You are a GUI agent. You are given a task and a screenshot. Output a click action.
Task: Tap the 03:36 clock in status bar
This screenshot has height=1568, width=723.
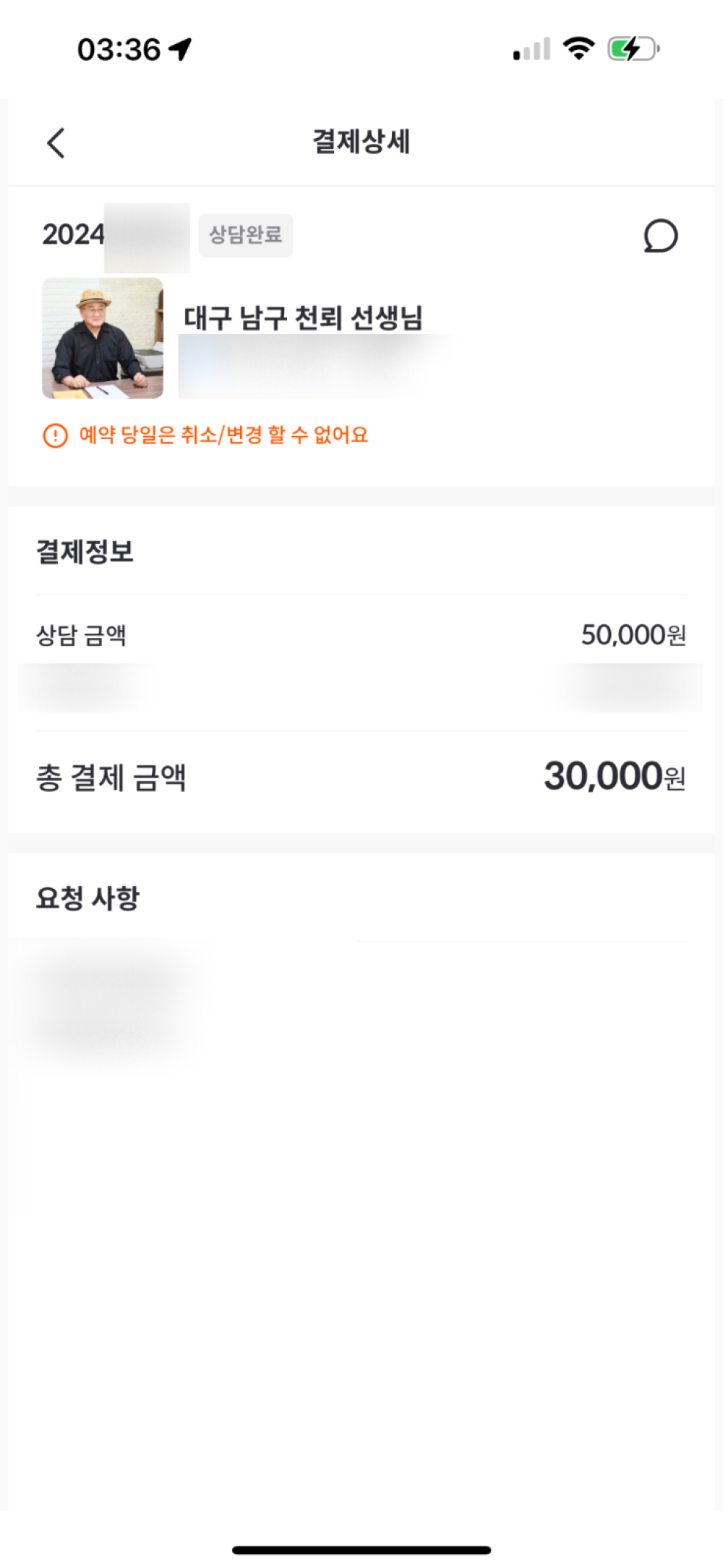[x=119, y=50]
